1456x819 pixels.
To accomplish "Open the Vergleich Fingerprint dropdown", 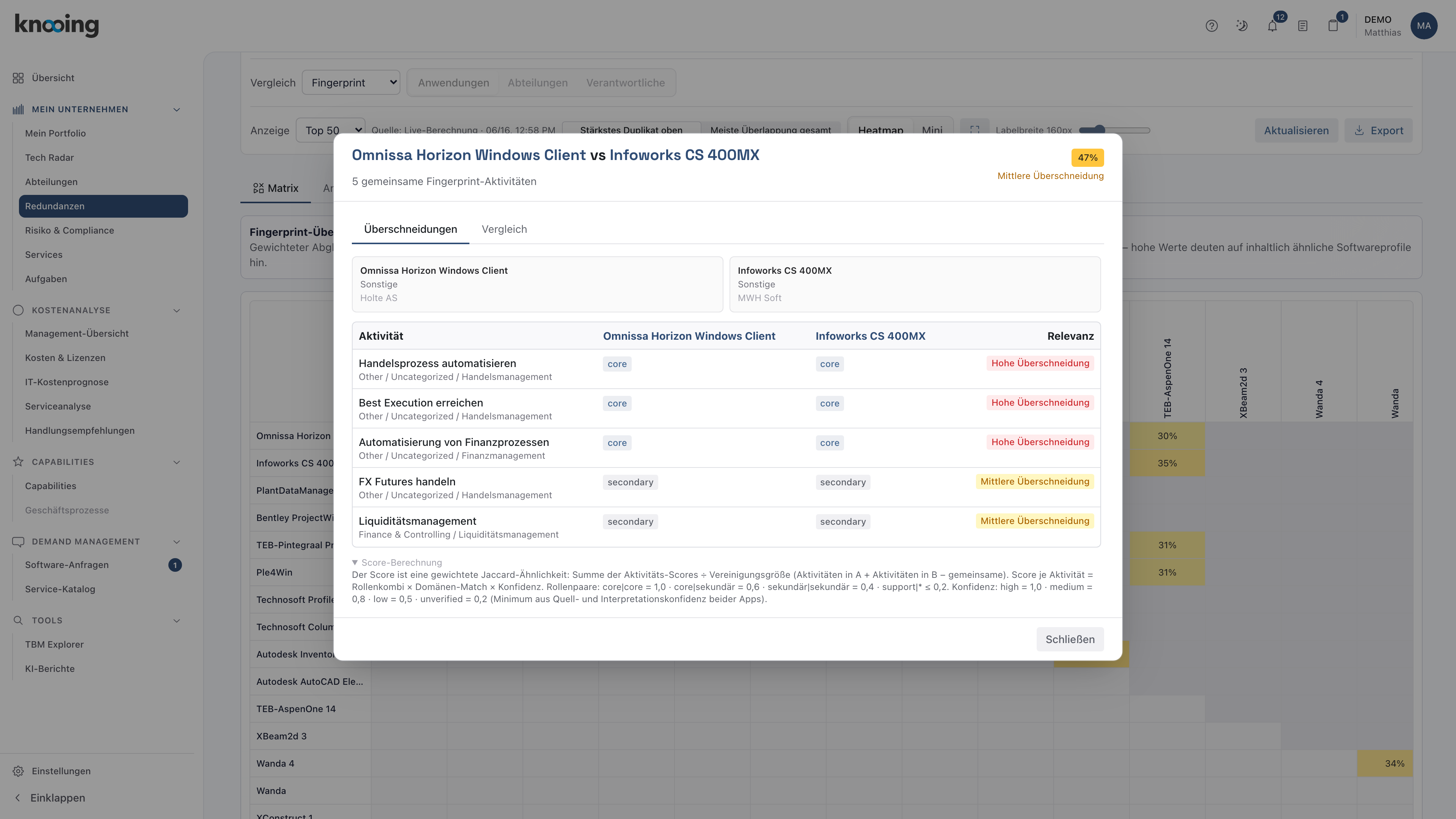I will click(x=351, y=83).
